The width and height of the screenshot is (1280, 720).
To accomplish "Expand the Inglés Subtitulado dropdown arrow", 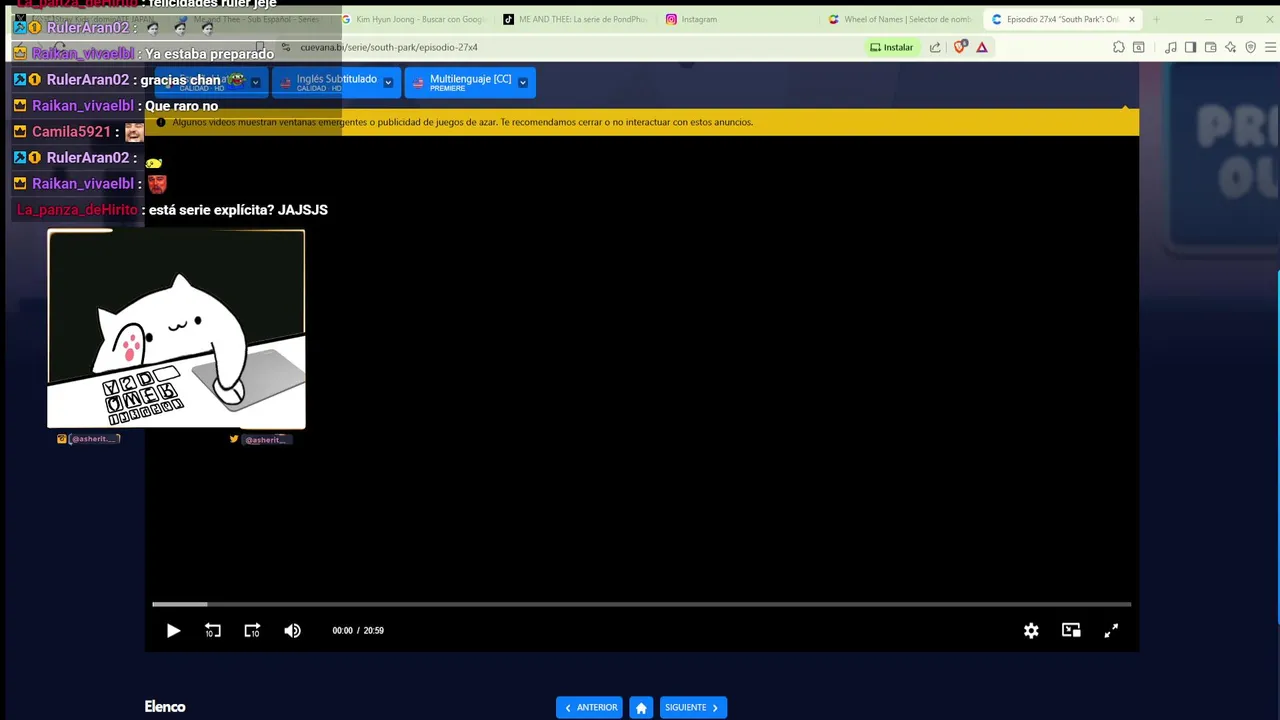I will [388, 83].
